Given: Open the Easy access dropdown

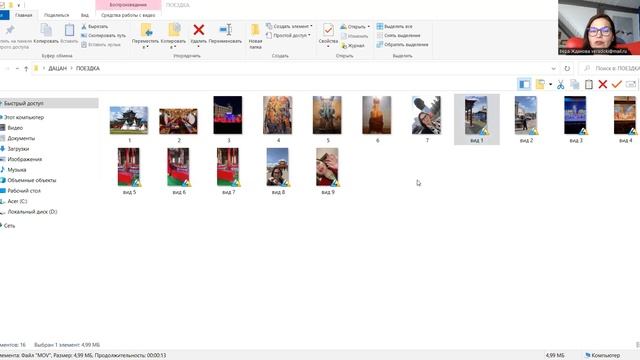Looking at the screenshot, I should click(288, 36).
